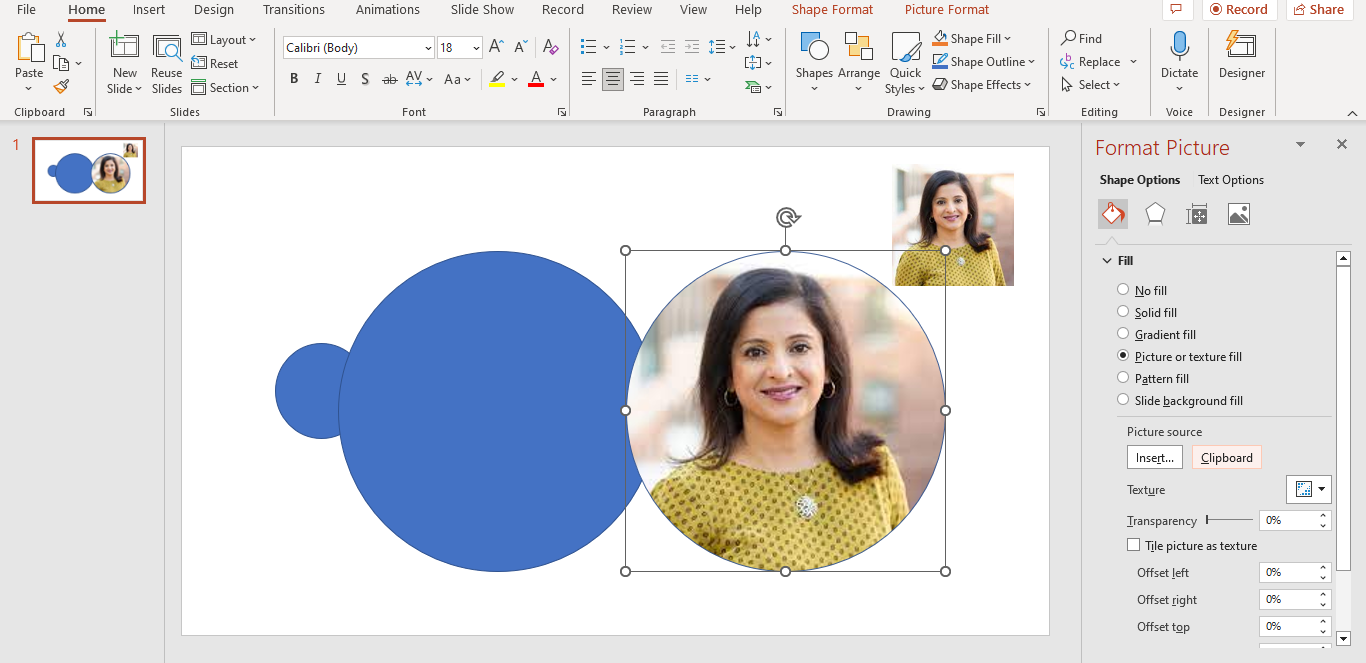Click the Transparency slider
The image size is (1366, 663).
pos(1229,520)
